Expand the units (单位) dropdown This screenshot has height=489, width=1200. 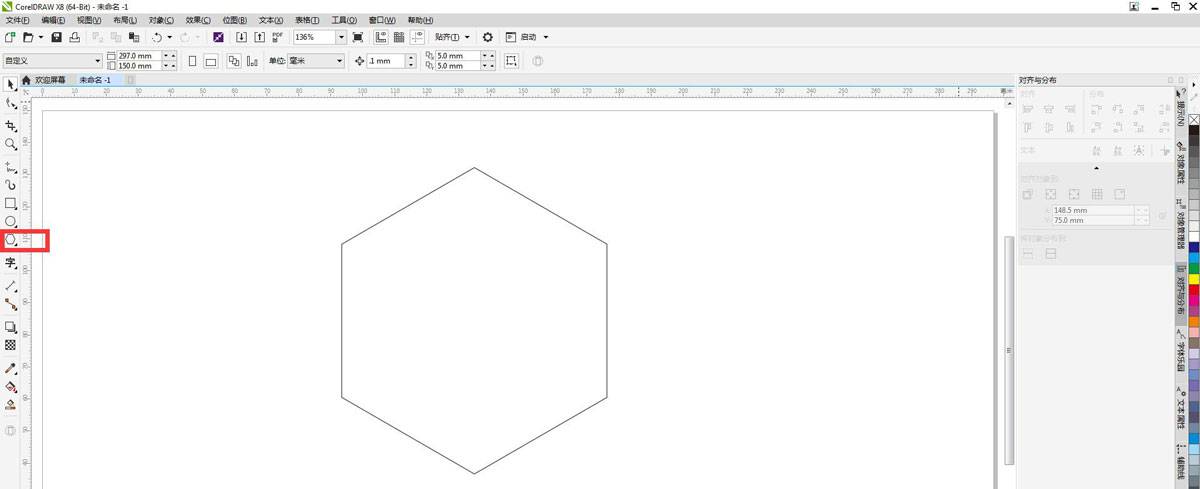coord(339,61)
